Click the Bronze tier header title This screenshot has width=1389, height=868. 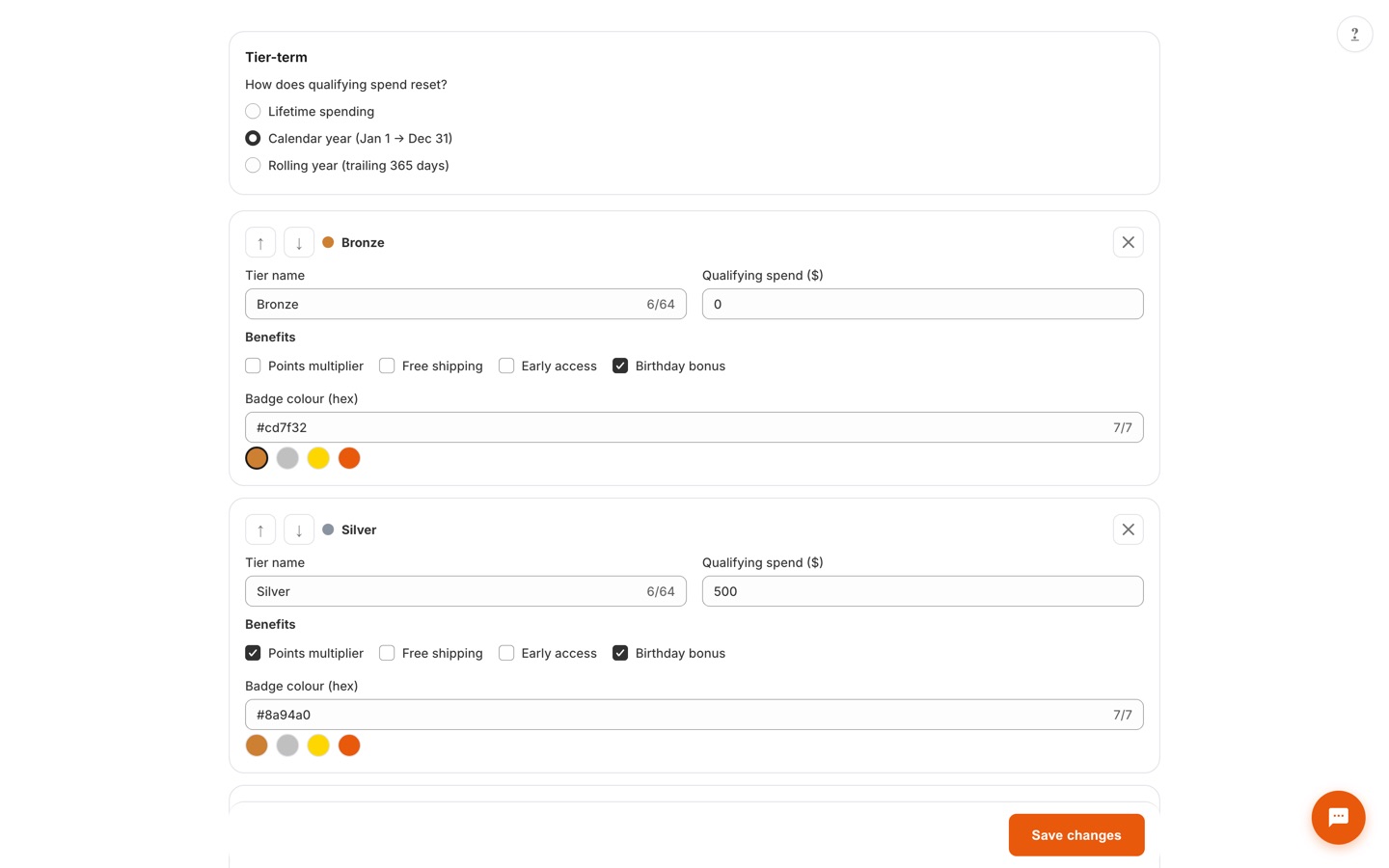tap(363, 242)
